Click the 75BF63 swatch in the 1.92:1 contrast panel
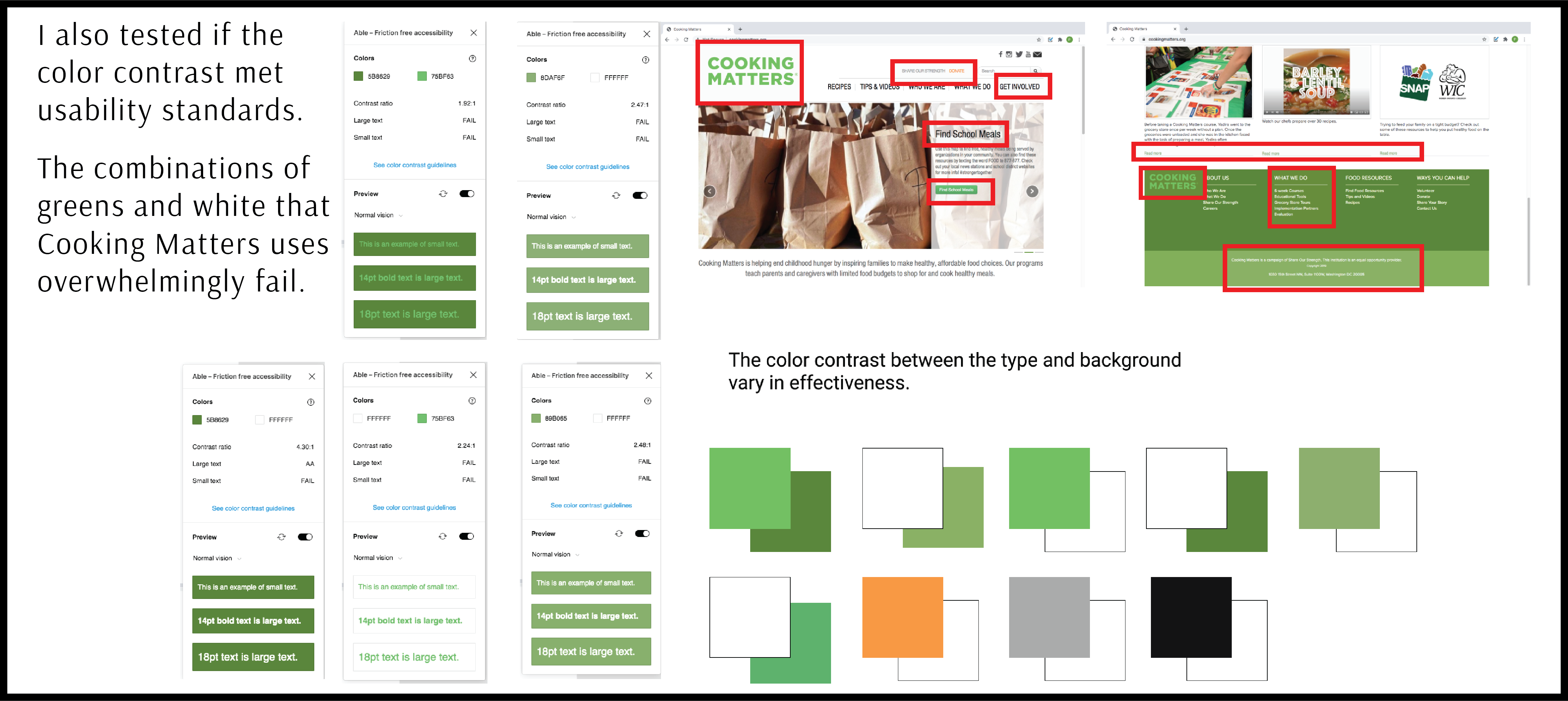This screenshot has width=1568, height=701. click(x=422, y=76)
